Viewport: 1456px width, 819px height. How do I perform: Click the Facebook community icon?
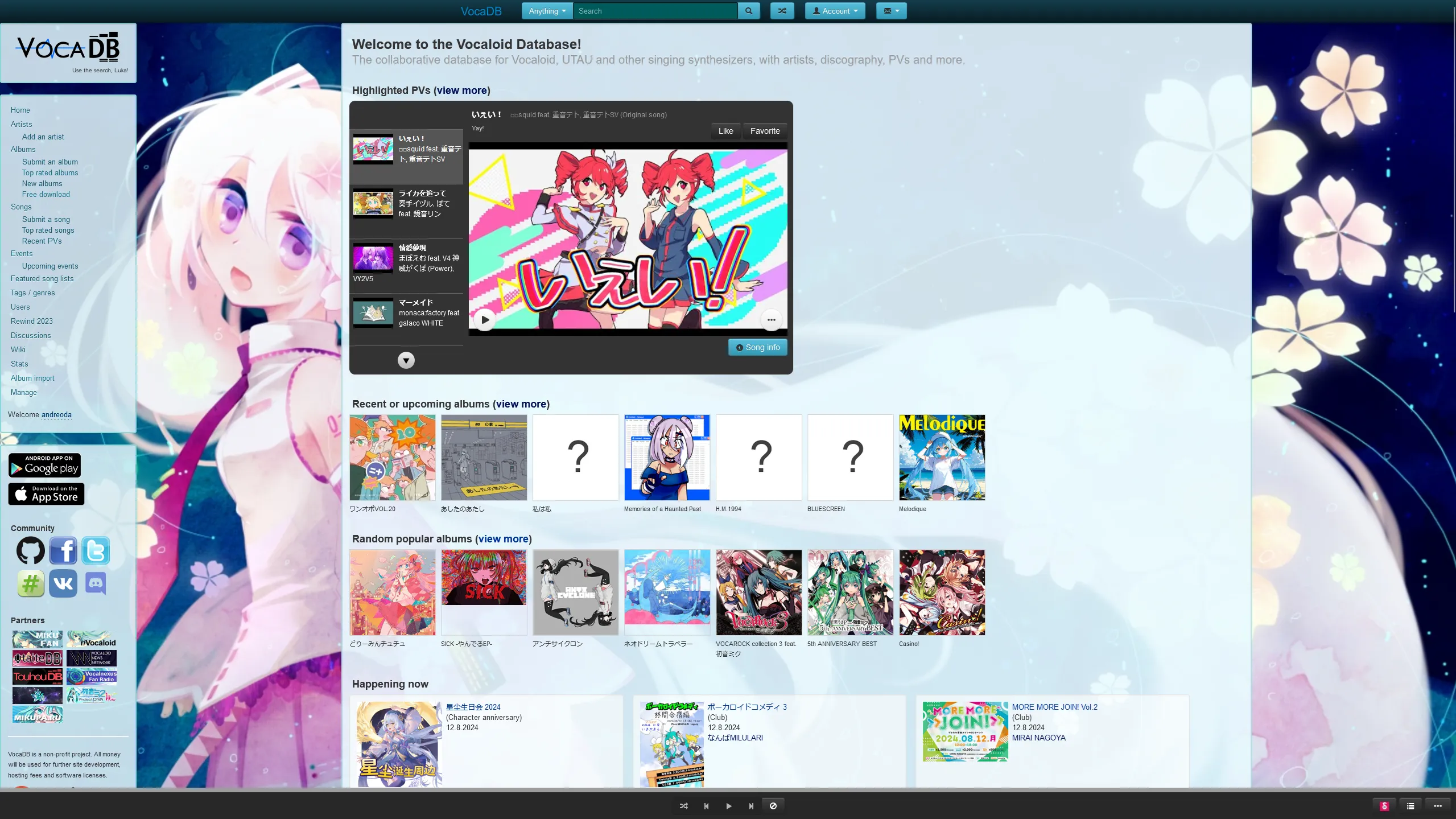(63, 550)
